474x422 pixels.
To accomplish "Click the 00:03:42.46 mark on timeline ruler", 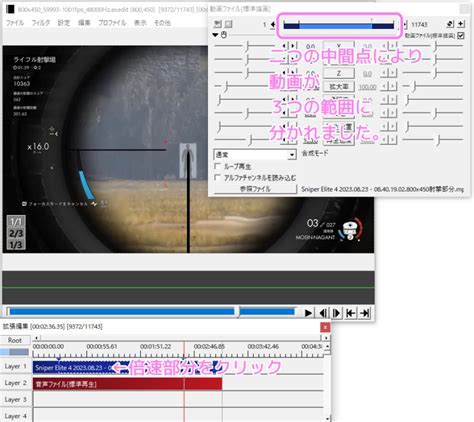I will [263, 347].
